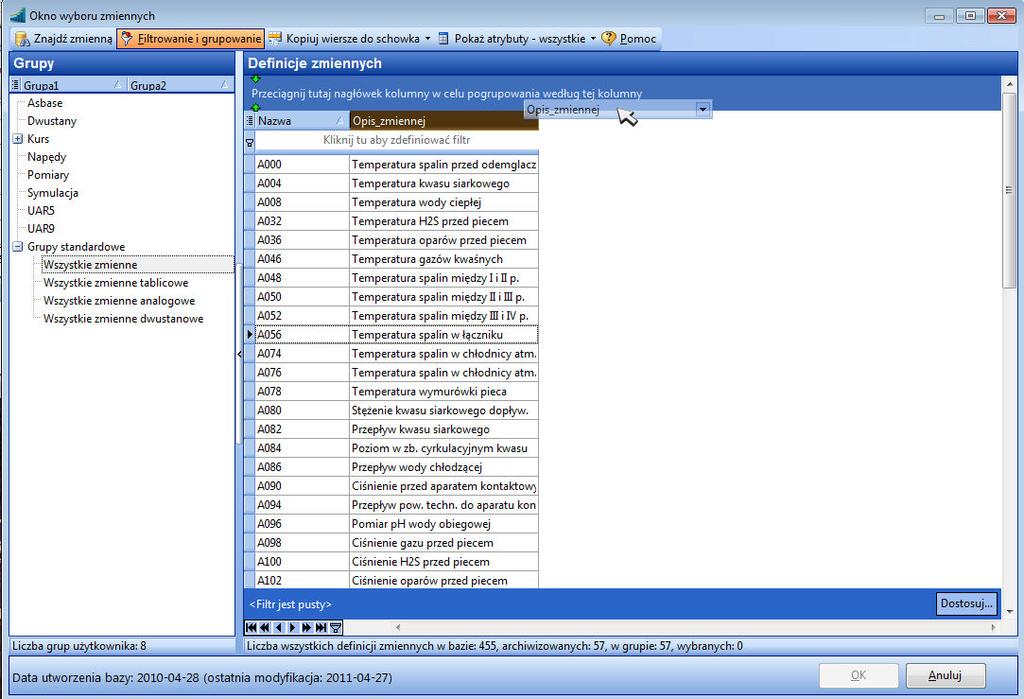Click the Znajdź zmienną toolbar button
This screenshot has height=699, width=1024.
point(63,39)
